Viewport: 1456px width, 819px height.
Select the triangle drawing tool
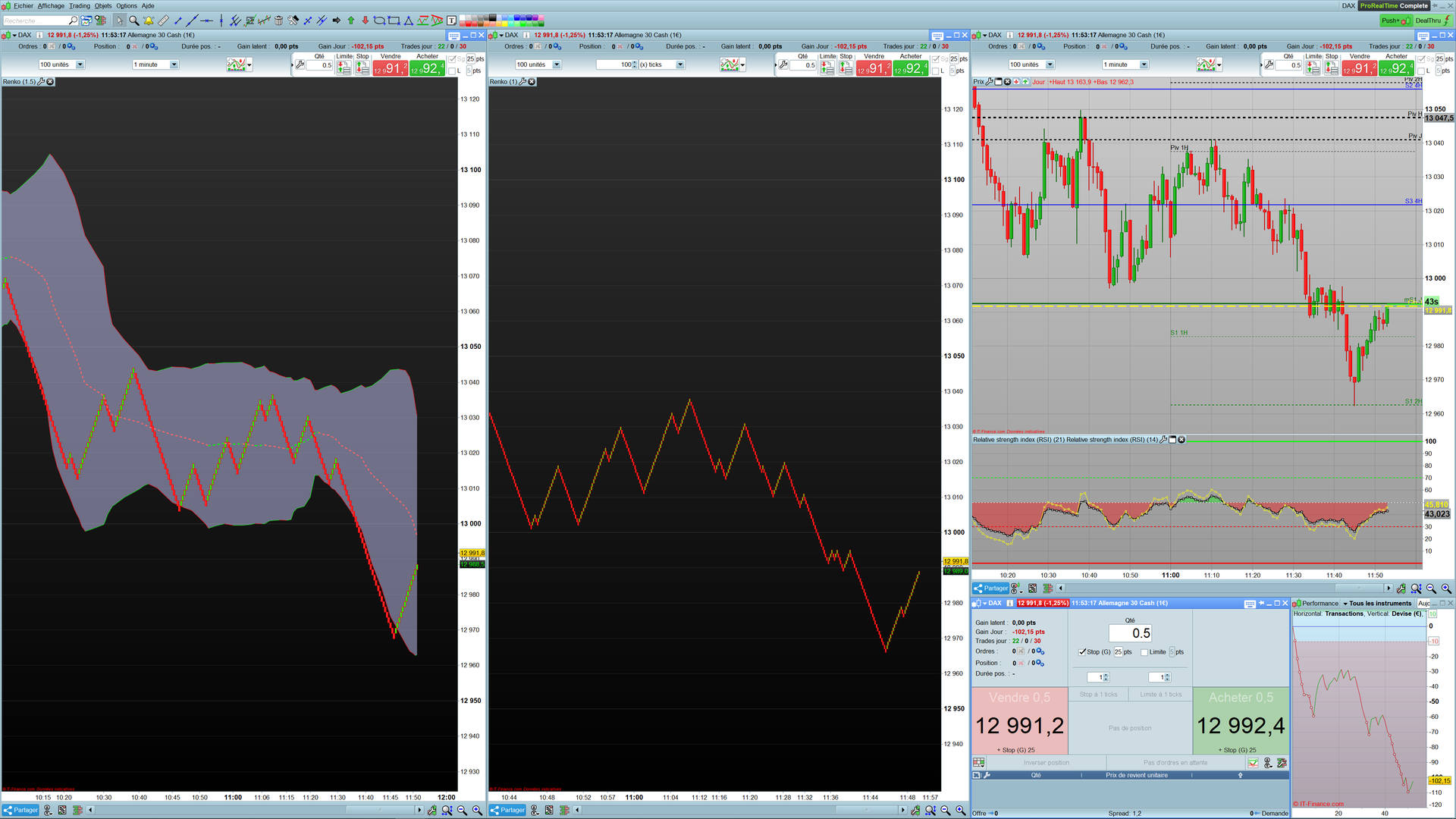point(408,20)
